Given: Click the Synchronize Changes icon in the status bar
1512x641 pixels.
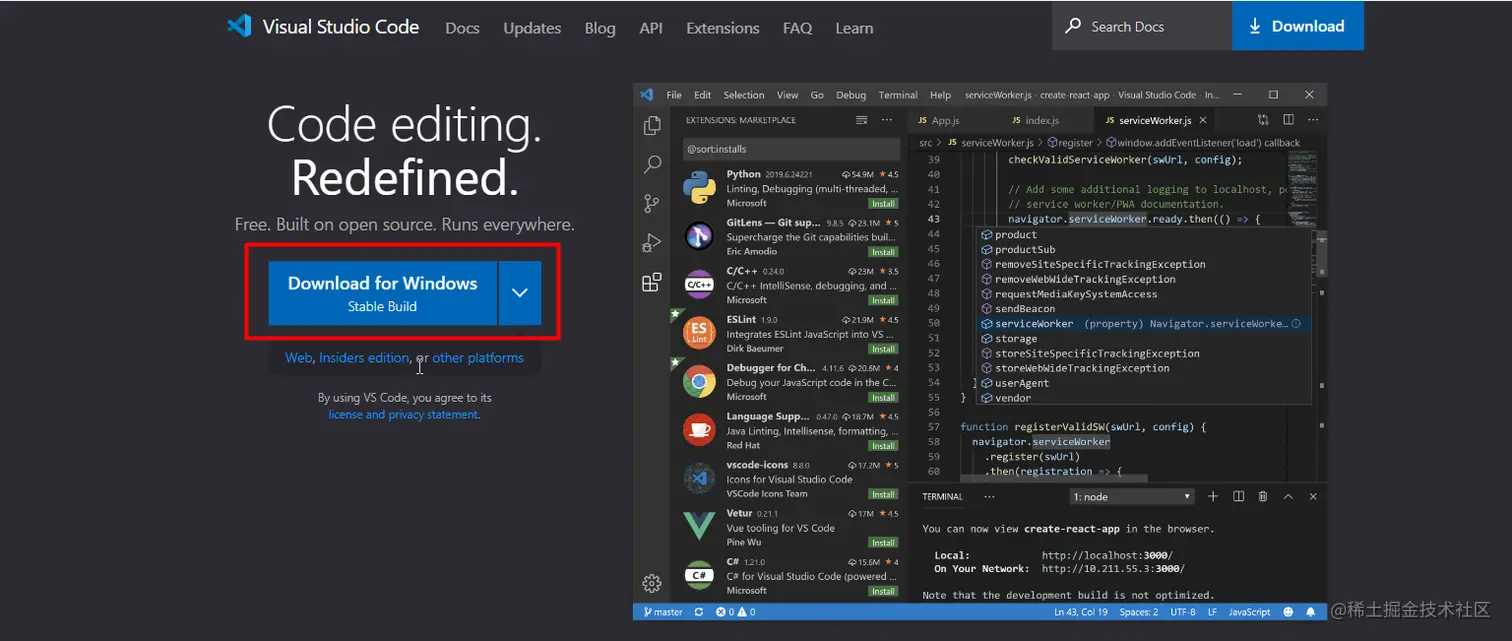Looking at the screenshot, I should (x=699, y=612).
